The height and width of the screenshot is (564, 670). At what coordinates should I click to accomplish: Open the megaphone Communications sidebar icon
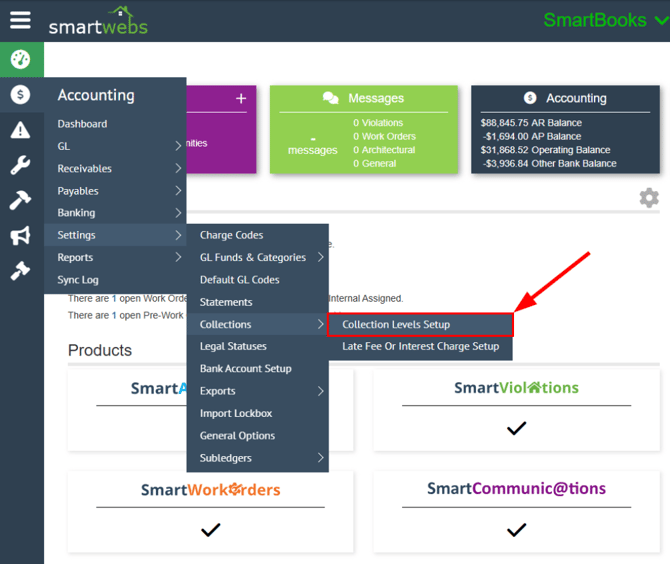21,235
